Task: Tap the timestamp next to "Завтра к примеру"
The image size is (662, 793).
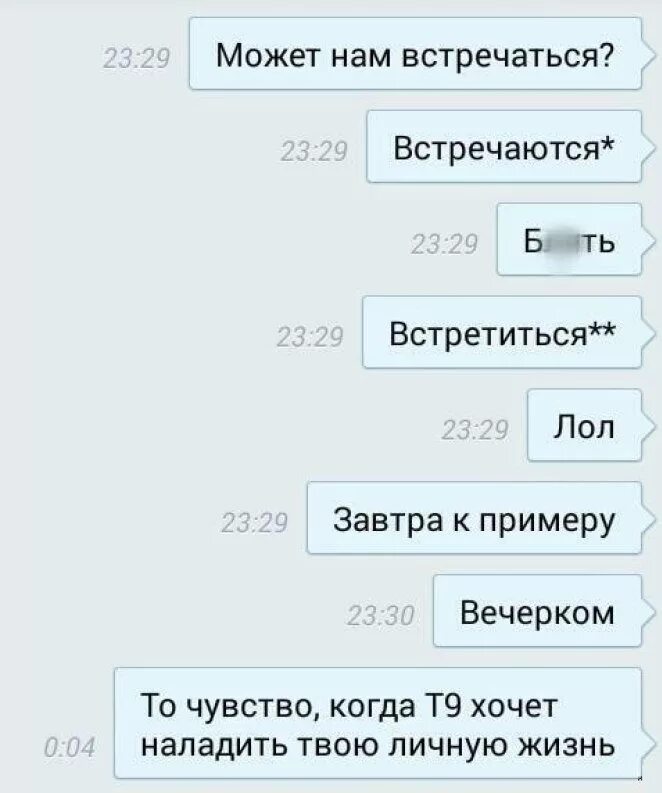Action: click(x=254, y=523)
